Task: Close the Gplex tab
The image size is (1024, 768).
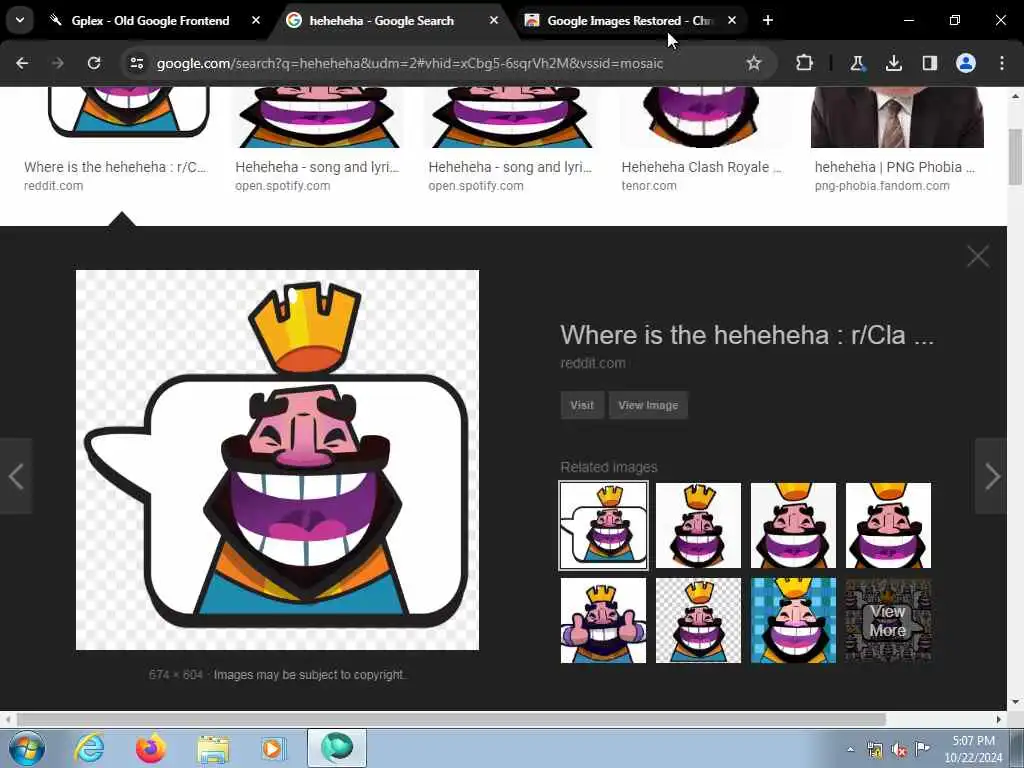Action: point(256,21)
